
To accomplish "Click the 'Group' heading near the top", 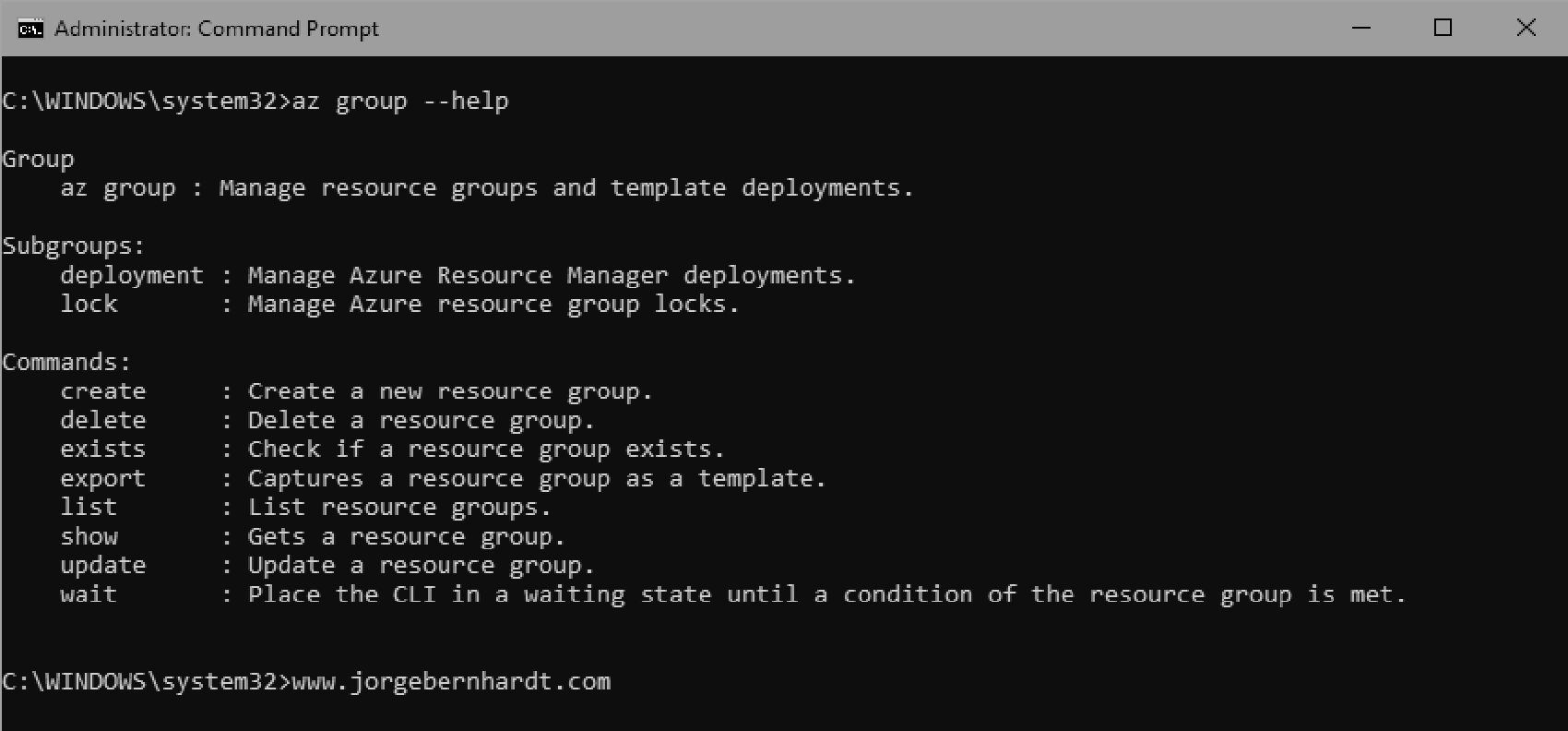I will [x=38, y=160].
